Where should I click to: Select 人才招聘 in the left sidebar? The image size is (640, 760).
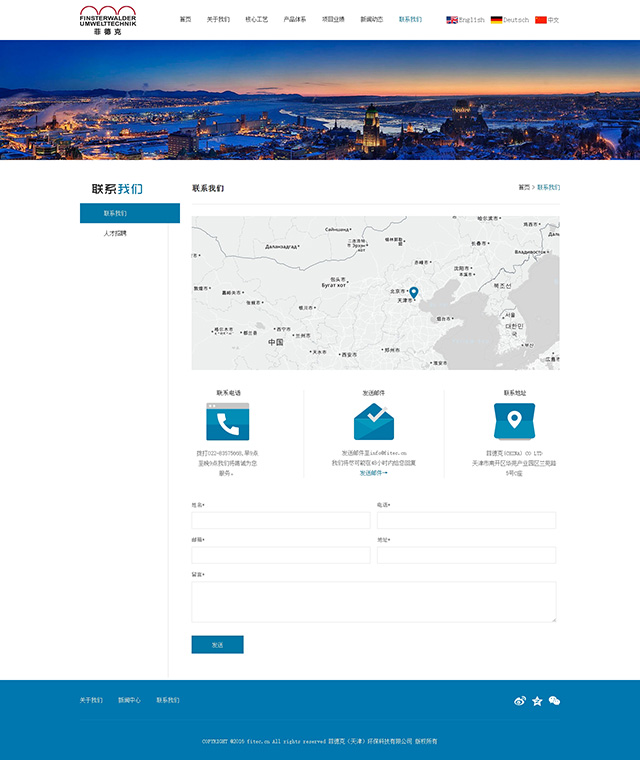pos(115,233)
